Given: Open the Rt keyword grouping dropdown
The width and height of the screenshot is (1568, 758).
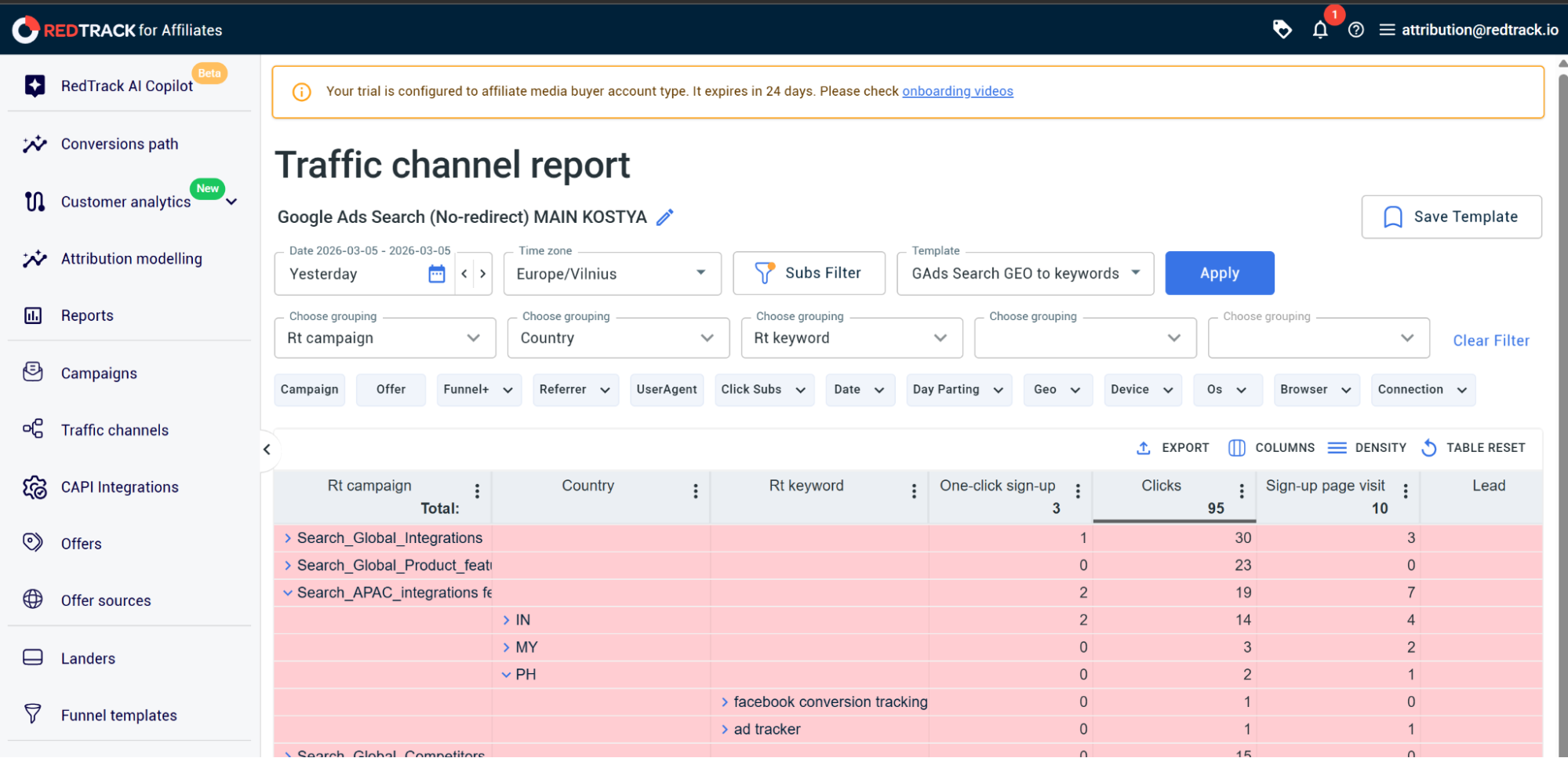Looking at the screenshot, I should [x=852, y=338].
